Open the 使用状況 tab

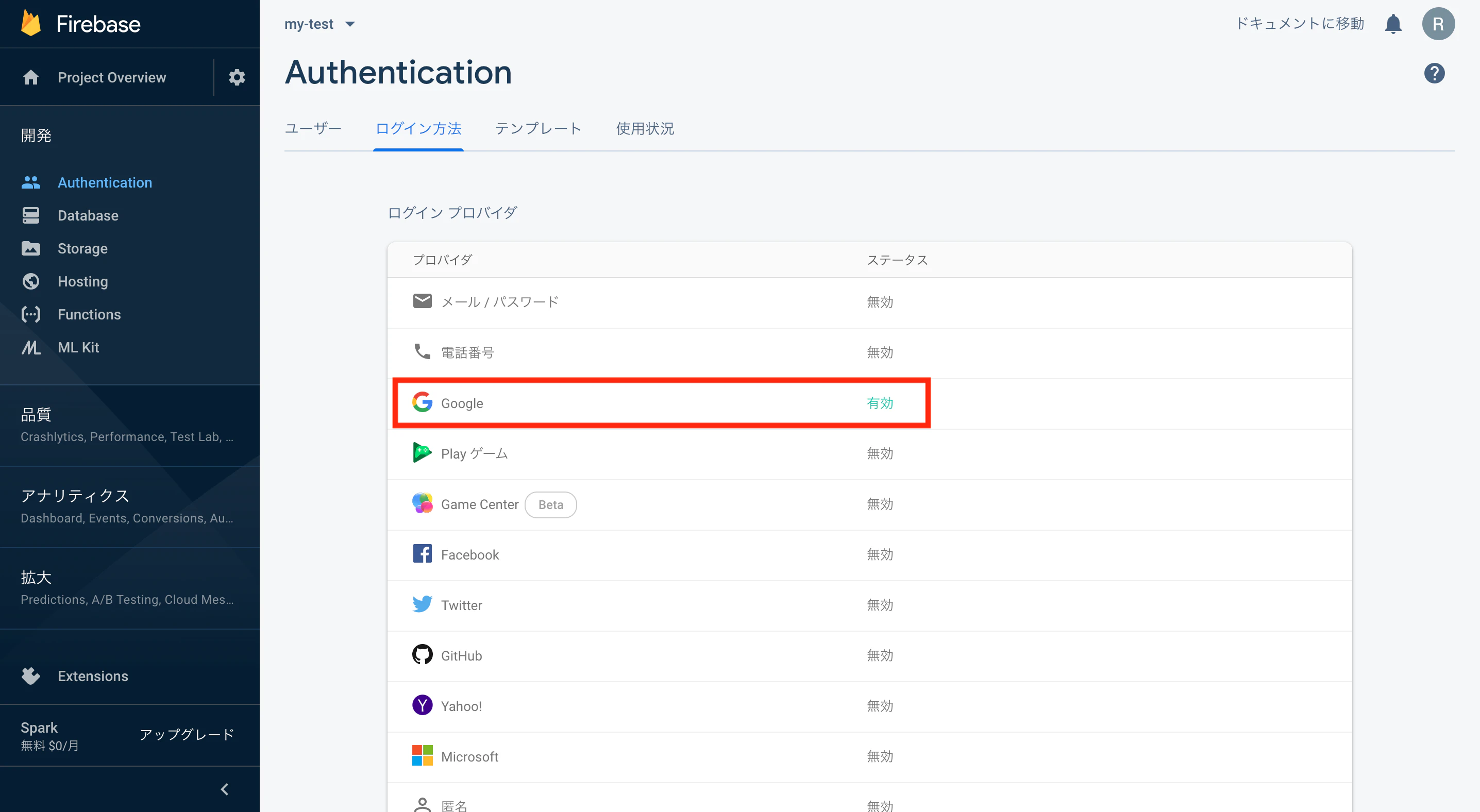coord(645,129)
